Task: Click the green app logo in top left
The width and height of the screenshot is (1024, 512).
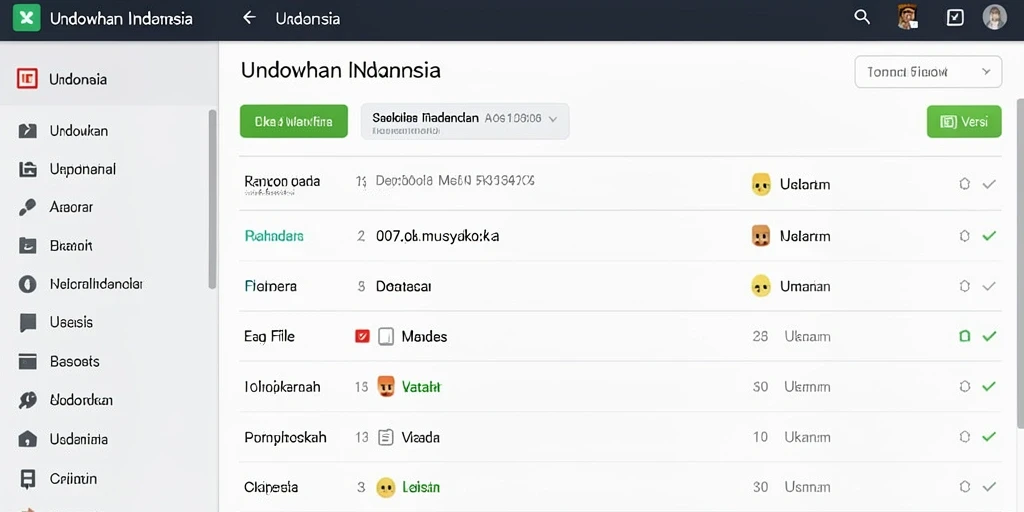Action: pyautogui.click(x=26, y=18)
